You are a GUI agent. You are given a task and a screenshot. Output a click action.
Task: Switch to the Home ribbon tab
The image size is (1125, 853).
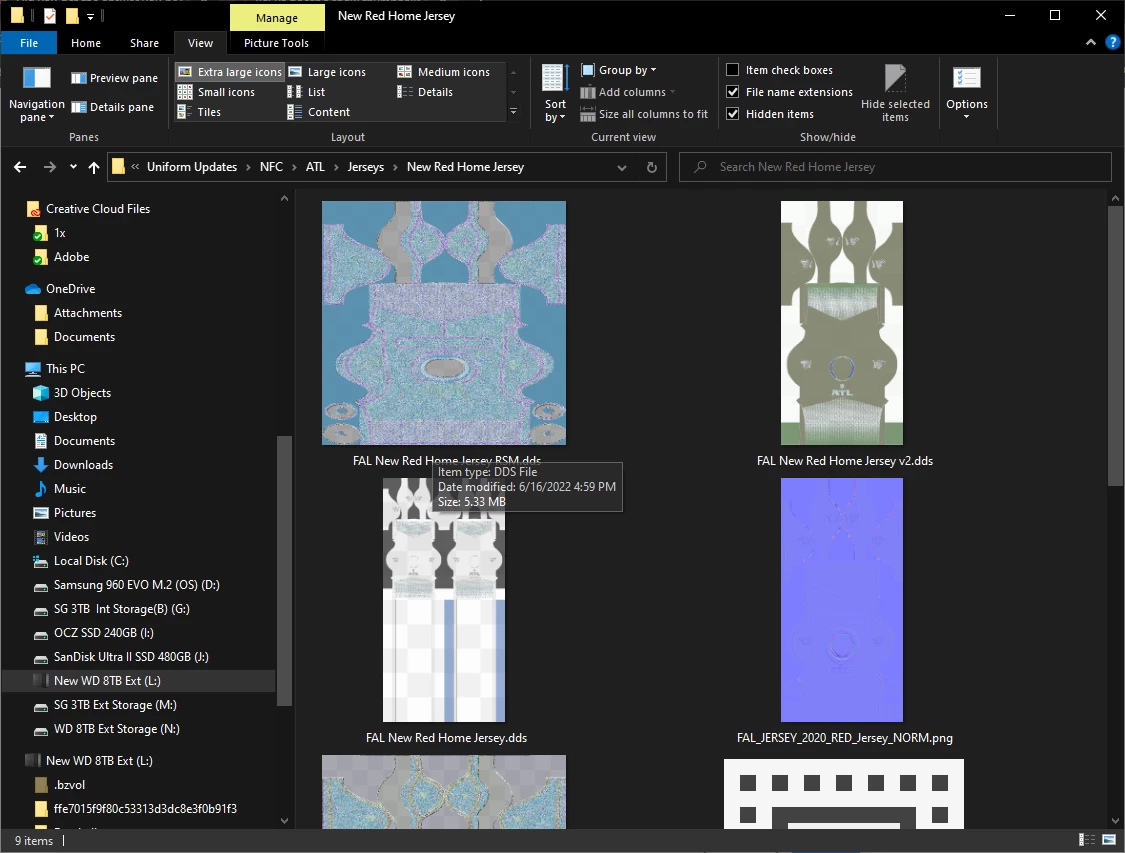86,43
